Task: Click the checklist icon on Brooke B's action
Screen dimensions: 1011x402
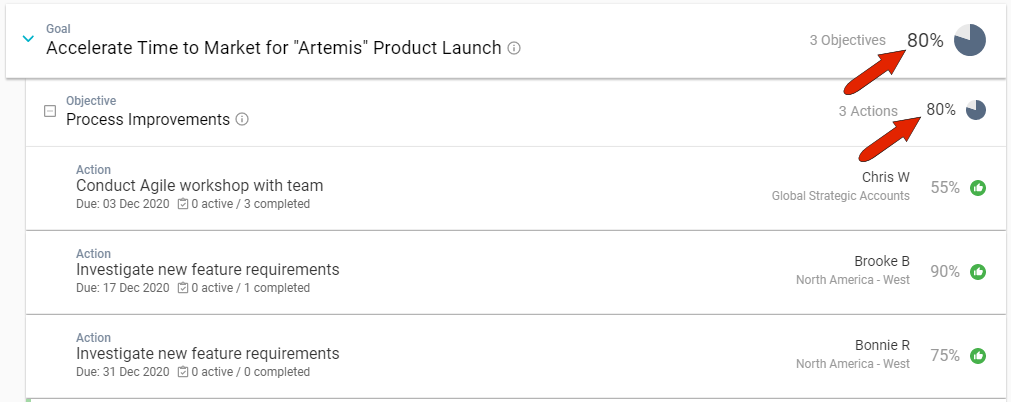Action: coord(182,288)
